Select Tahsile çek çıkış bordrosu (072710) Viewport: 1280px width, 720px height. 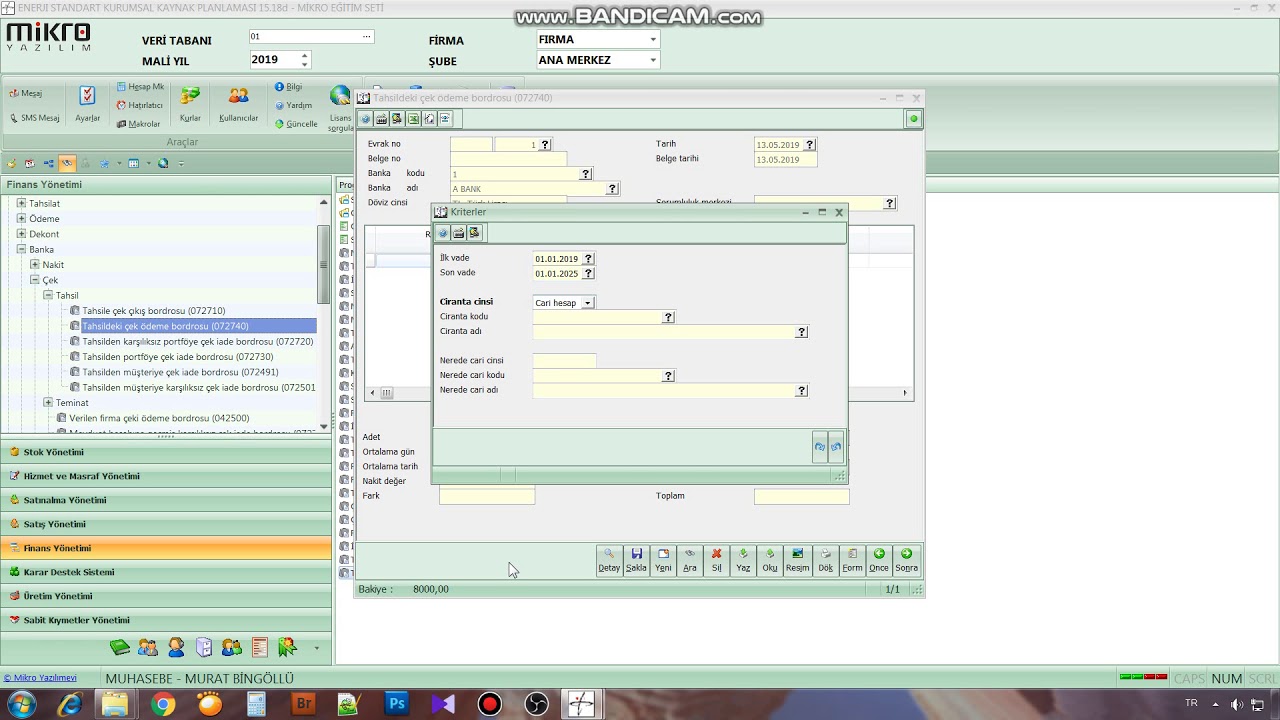tap(153, 311)
